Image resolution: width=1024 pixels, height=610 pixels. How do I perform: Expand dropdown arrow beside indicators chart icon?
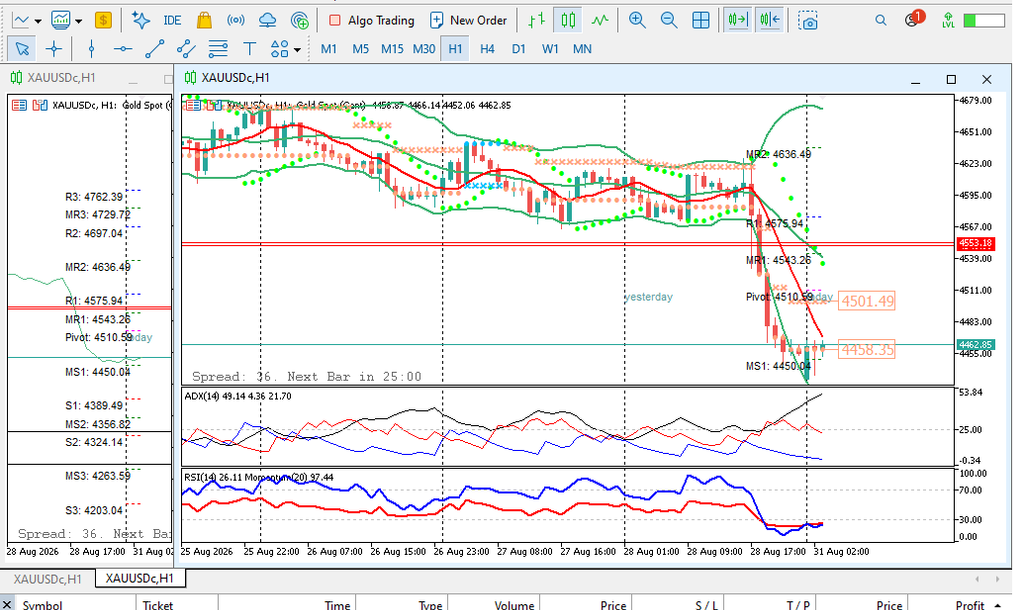tap(78, 21)
